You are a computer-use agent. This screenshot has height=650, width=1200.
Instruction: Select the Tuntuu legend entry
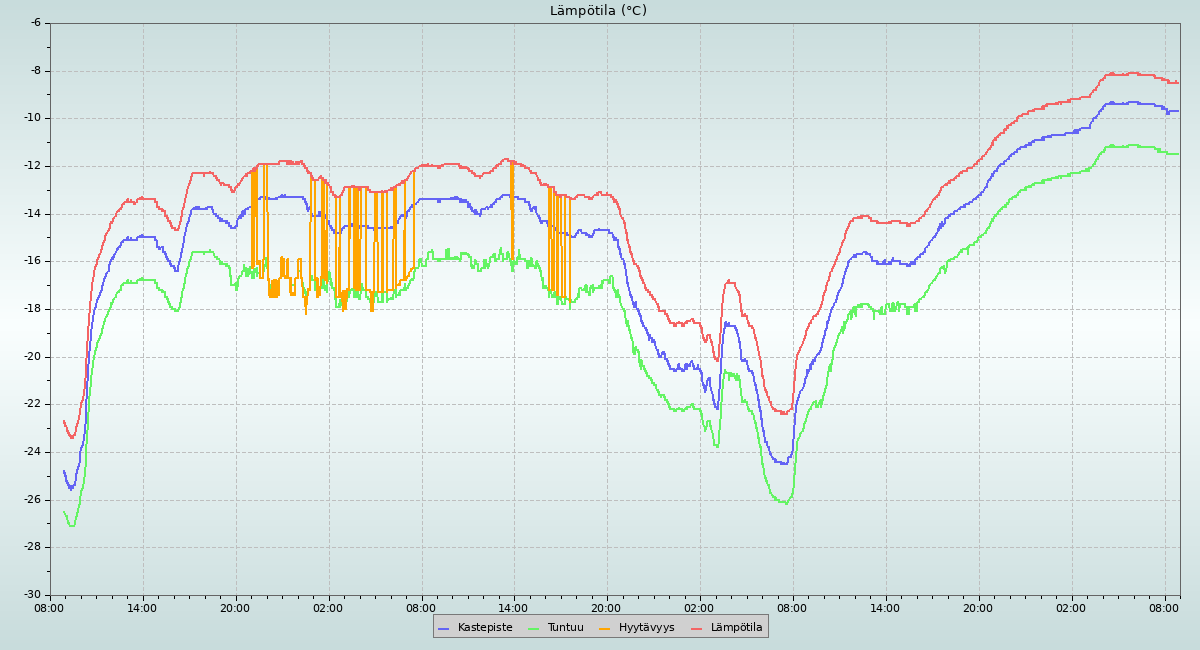(565, 627)
